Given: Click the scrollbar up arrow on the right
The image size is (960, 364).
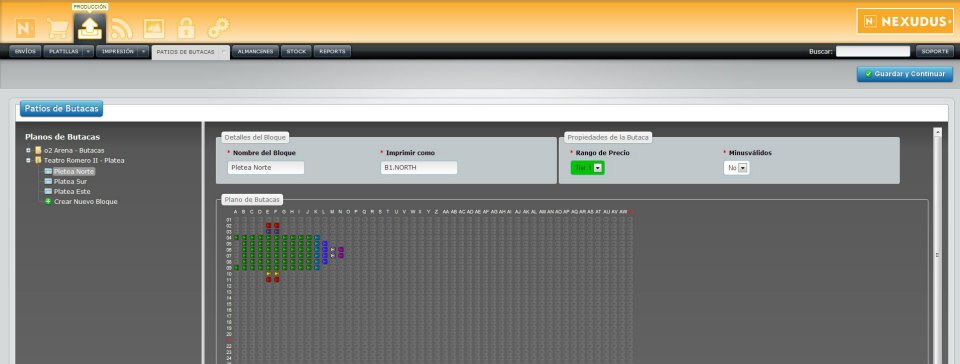Looking at the screenshot, I should click(x=937, y=132).
